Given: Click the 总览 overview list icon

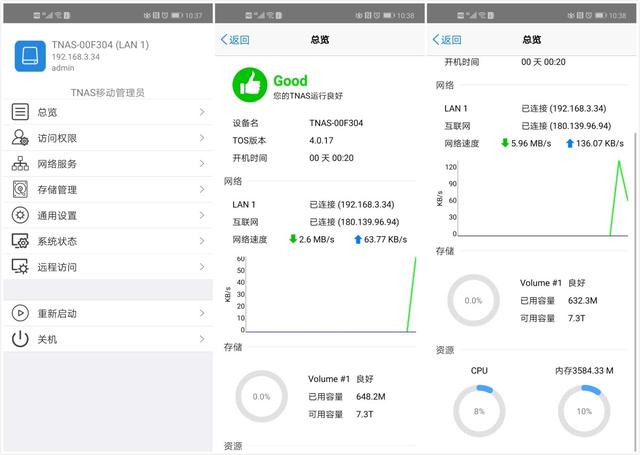Looking at the screenshot, I should pos(20,112).
